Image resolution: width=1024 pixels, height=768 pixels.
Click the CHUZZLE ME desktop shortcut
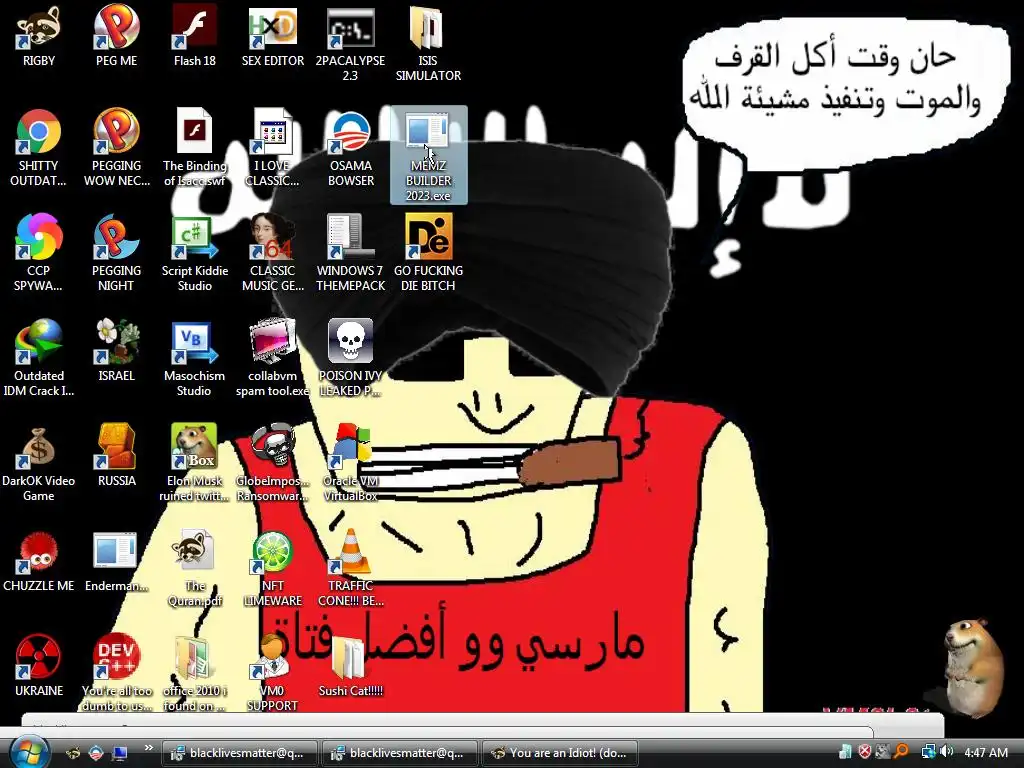(x=39, y=563)
